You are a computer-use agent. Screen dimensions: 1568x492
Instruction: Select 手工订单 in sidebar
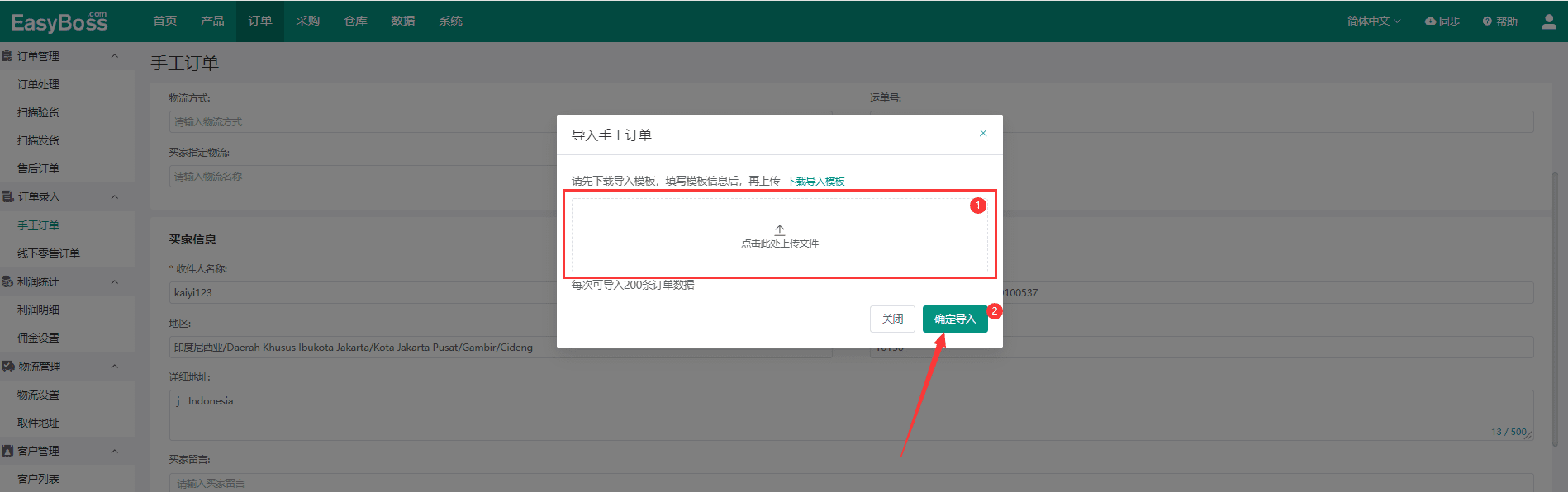(38, 225)
